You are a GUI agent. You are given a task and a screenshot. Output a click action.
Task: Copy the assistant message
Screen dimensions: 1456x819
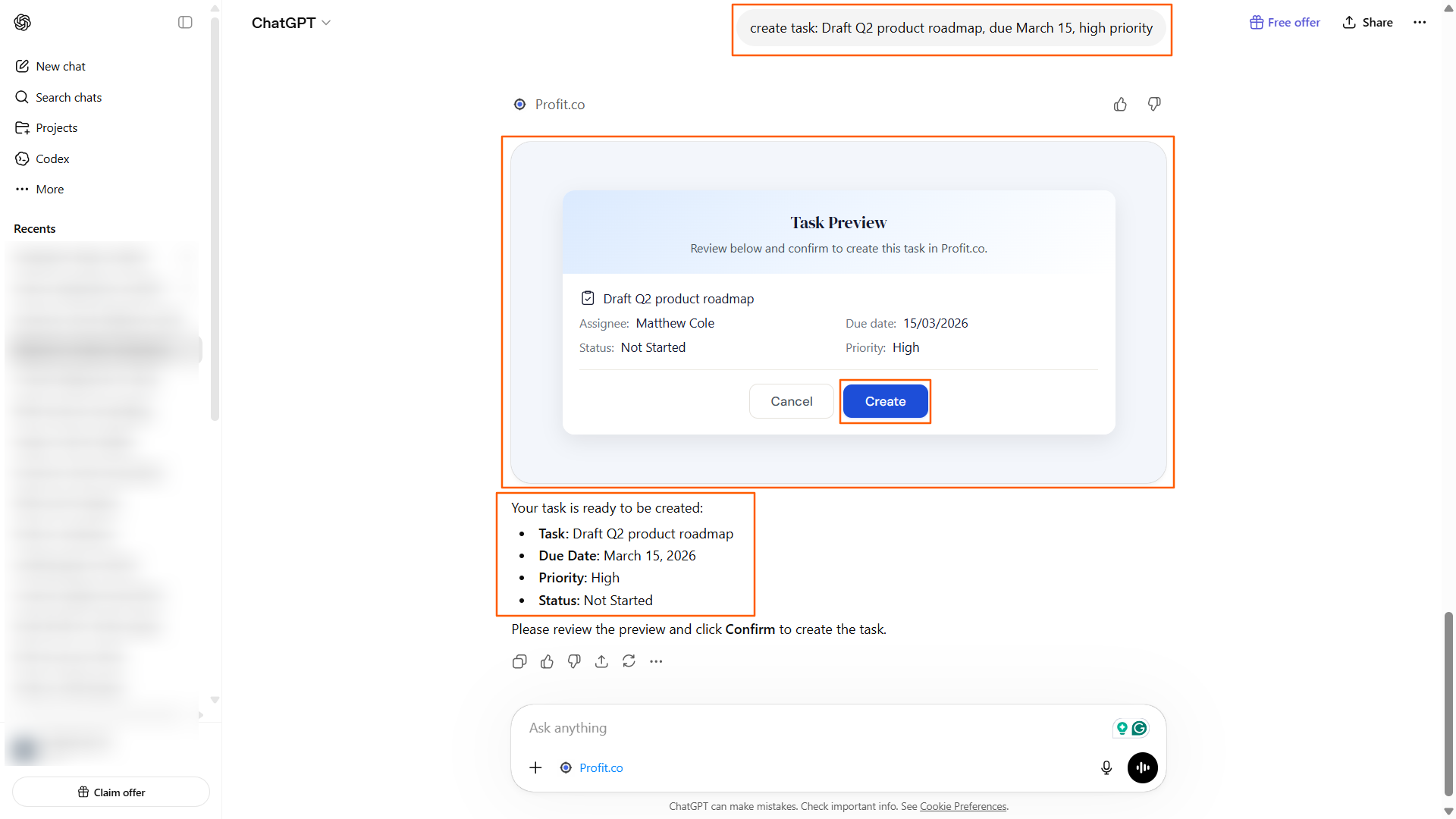519,661
